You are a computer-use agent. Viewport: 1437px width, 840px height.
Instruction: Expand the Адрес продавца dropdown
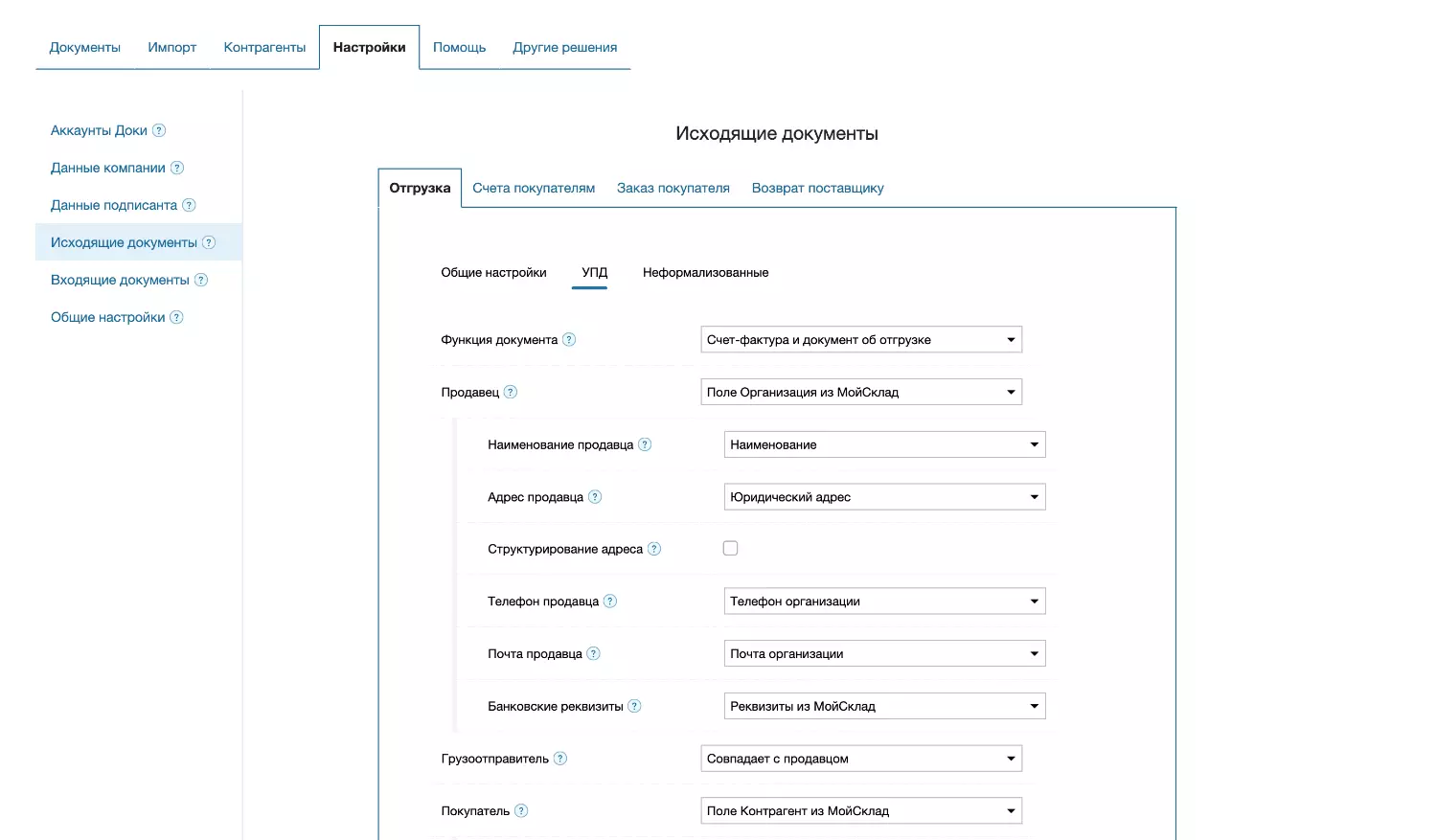(x=883, y=497)
